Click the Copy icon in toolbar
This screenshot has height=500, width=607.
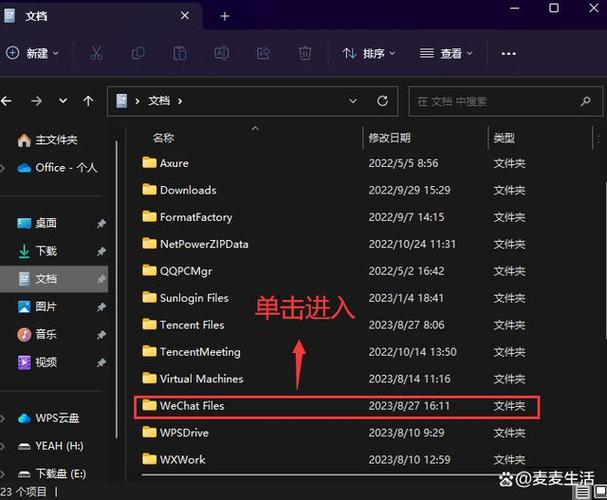coord(138,53)
